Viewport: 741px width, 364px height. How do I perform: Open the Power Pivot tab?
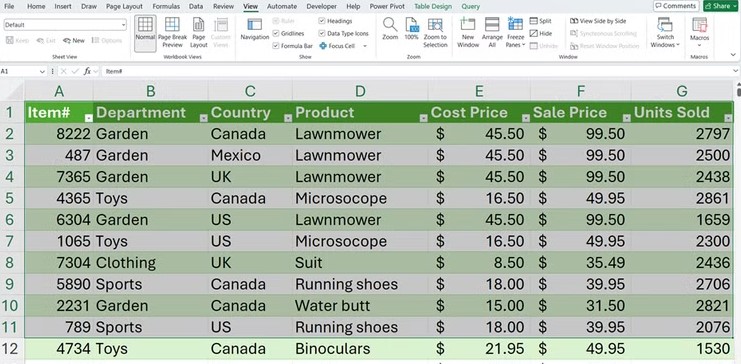tap(387, 7)
